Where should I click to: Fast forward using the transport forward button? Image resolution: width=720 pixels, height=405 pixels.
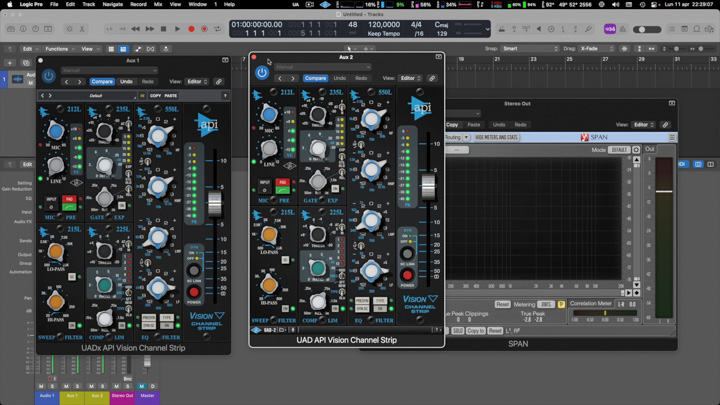(x=150, y=29)
